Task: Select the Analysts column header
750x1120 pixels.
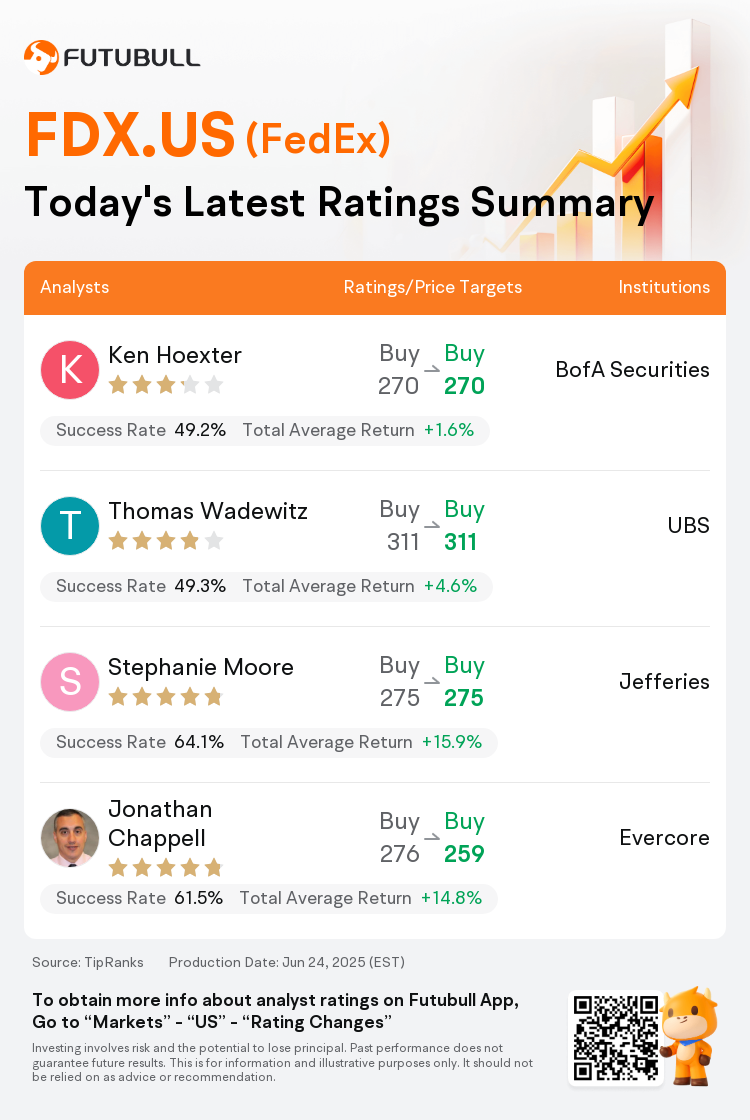Action: tap(74, 287)
